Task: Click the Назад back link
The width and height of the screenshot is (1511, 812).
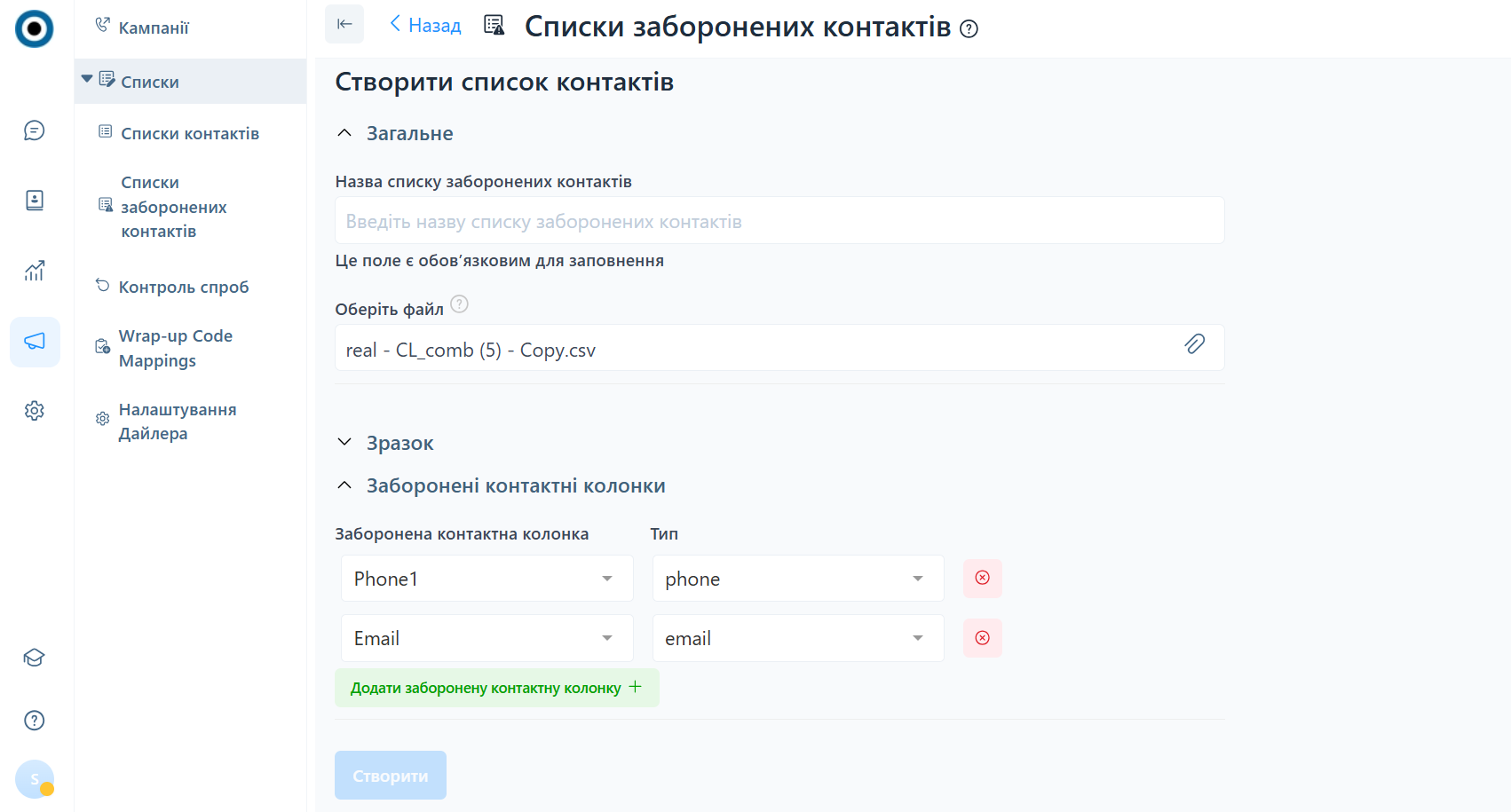Action: 426,25
